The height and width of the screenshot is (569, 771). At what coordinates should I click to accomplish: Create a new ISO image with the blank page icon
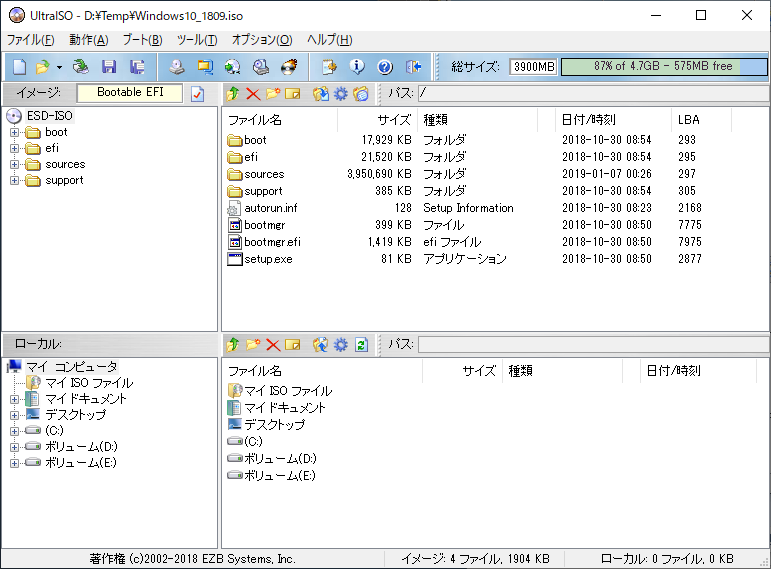[x=19, y=66]
